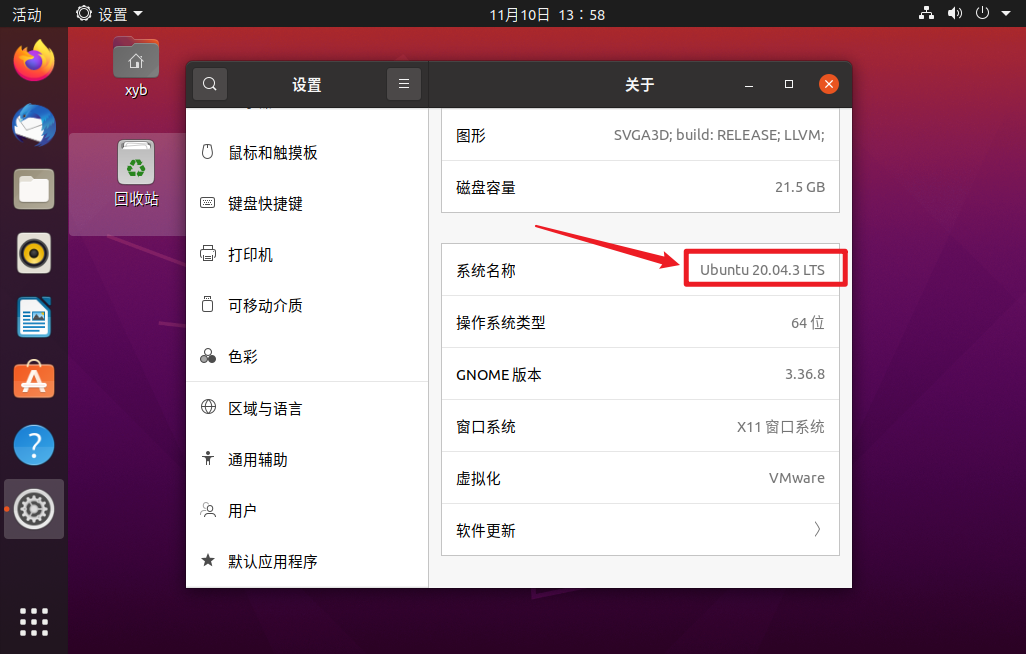Click the globe icon beside 区域与语言
1026x654 pixels.
tap(208, 407)
